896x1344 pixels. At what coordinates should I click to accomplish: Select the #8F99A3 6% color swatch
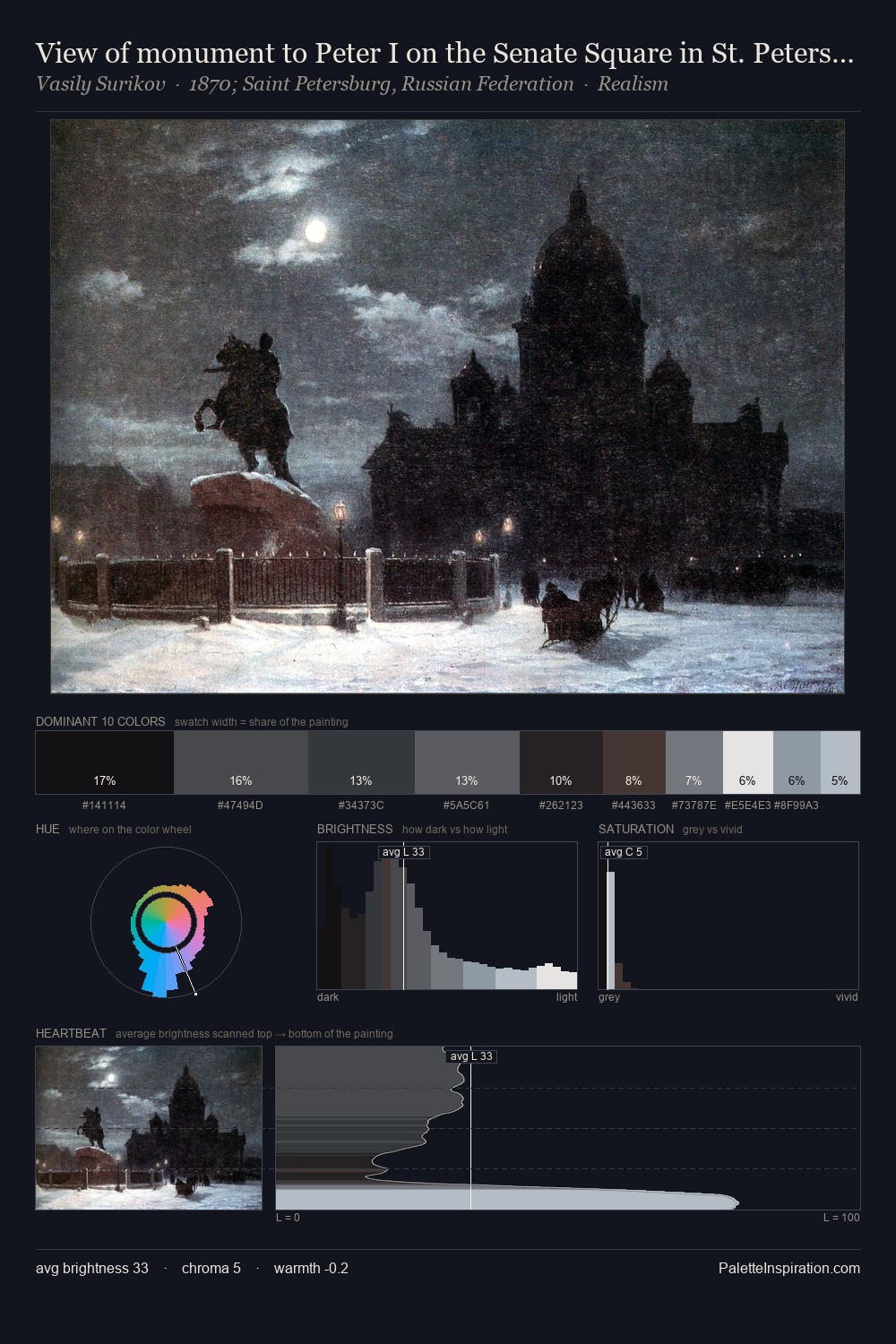[x=797, y=762]
